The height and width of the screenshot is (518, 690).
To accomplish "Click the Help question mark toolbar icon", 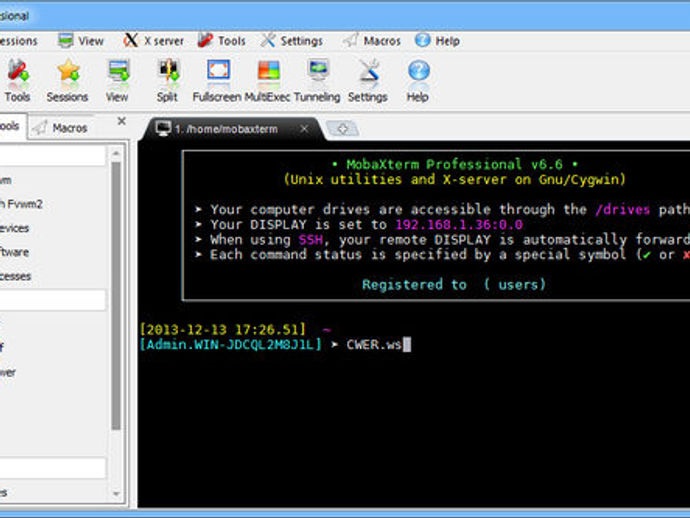I will pyautogui.click(x=418, y=80).
